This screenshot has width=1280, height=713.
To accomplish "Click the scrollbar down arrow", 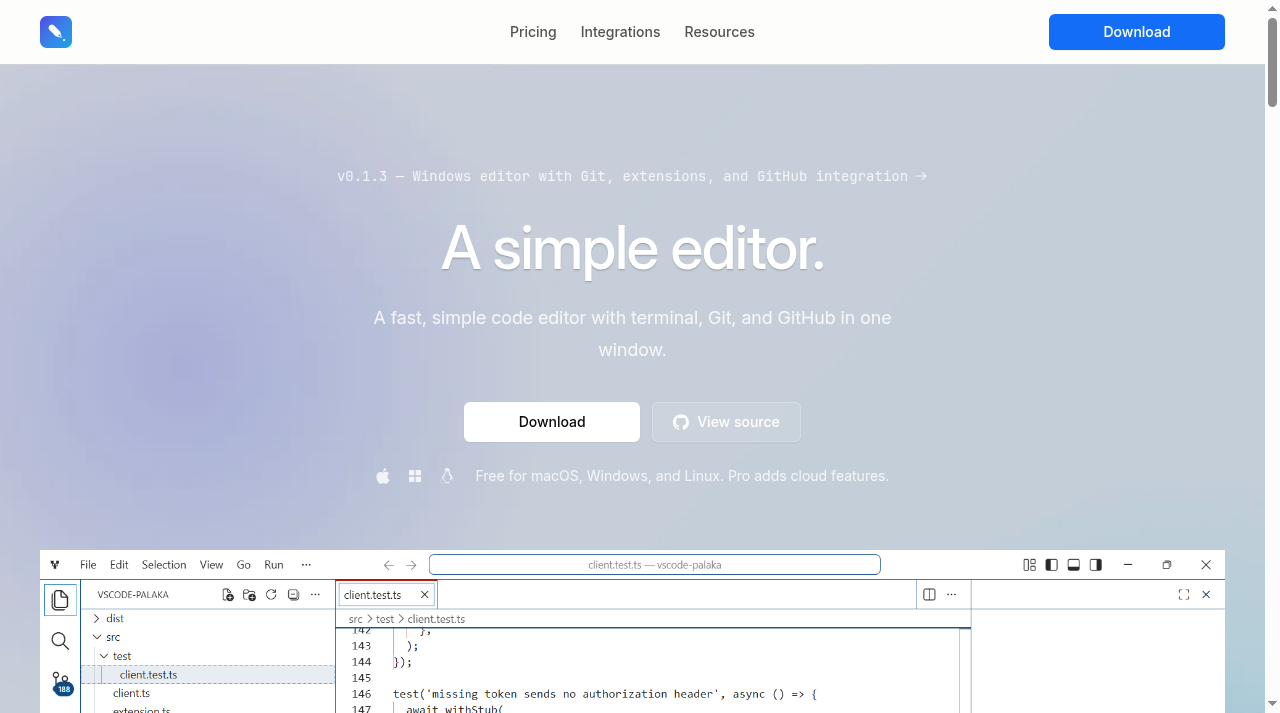I will (1272, 704).
